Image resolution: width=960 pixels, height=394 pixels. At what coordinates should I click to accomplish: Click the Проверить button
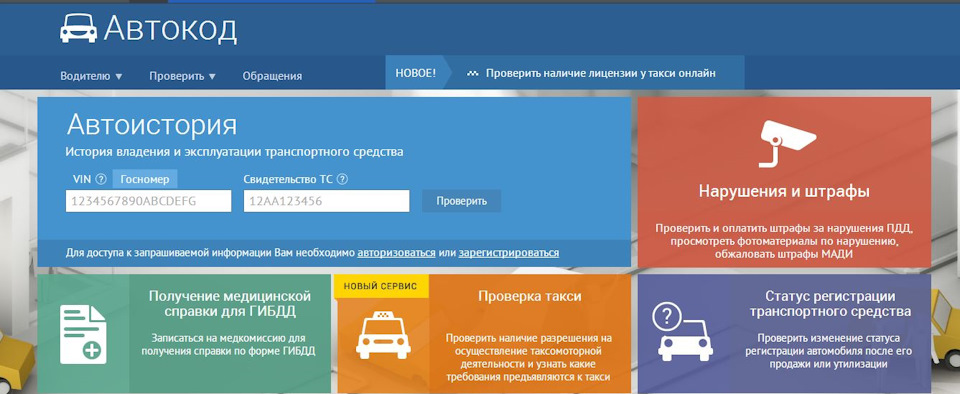point(462,201)
